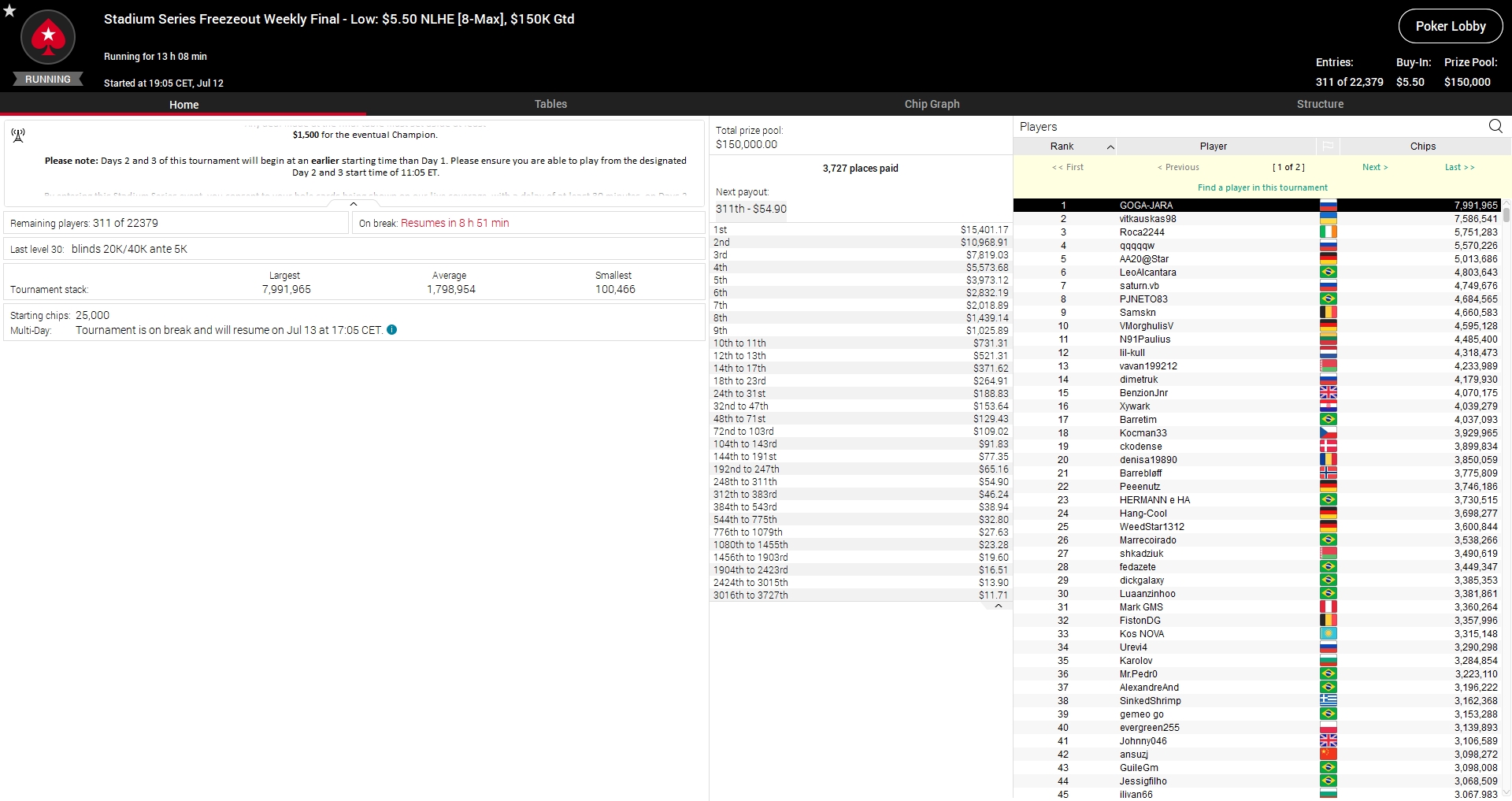Click the scrollbar down arrow

click(1506, 793)
